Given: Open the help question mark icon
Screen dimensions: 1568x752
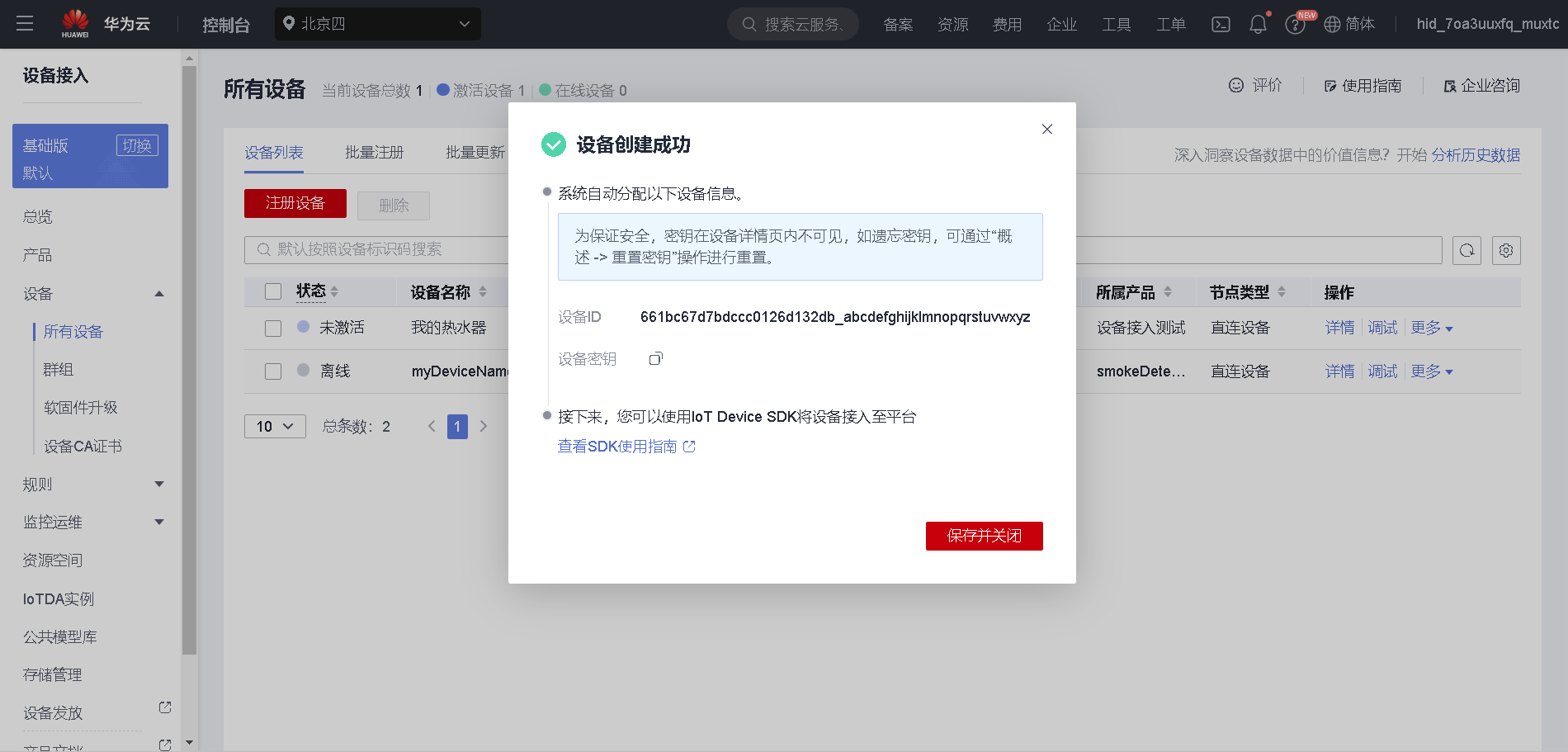Looking at the screenshot, I should pos(1295,25).
